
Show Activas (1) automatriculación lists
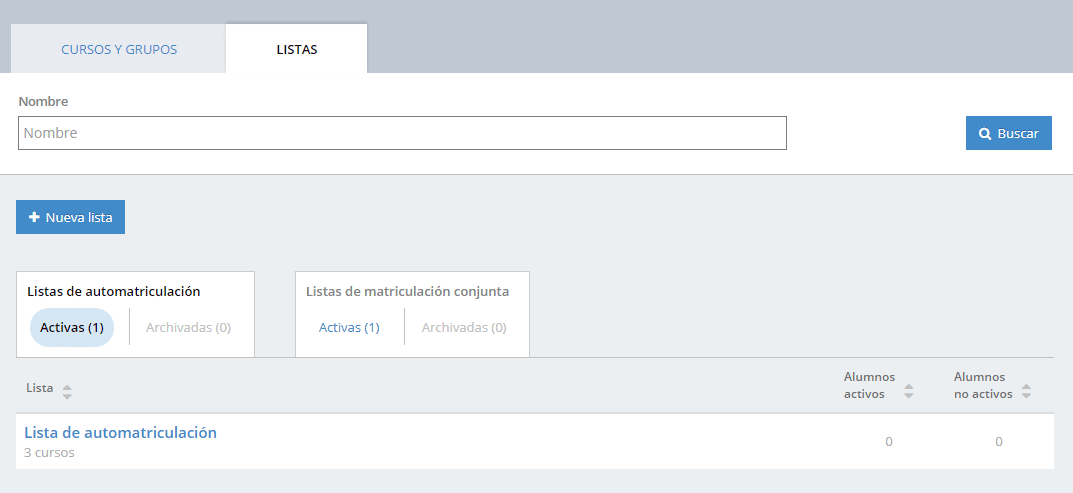72,327
